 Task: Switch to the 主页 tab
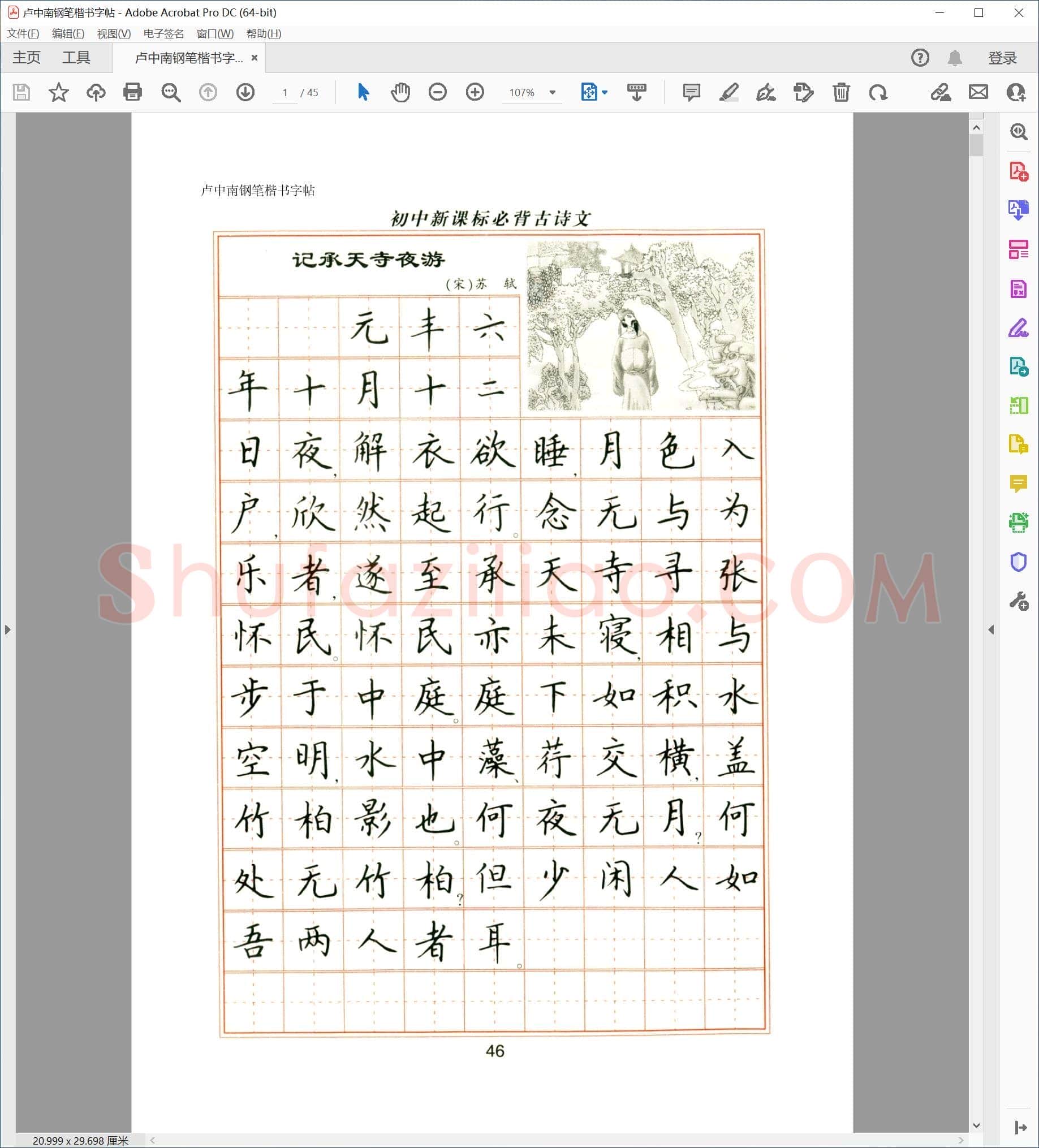click(27, 58)
